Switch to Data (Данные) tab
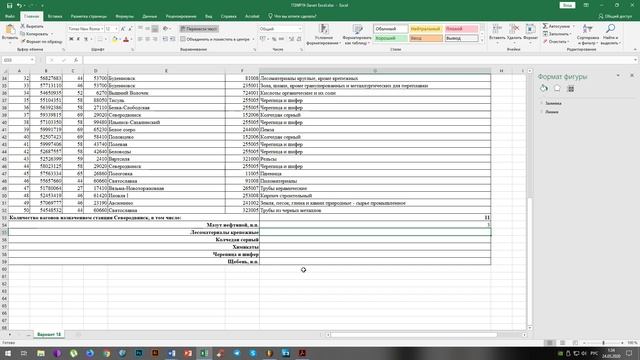Image resolution: width=640 pixels, height=360 pixels. [149, 16]
